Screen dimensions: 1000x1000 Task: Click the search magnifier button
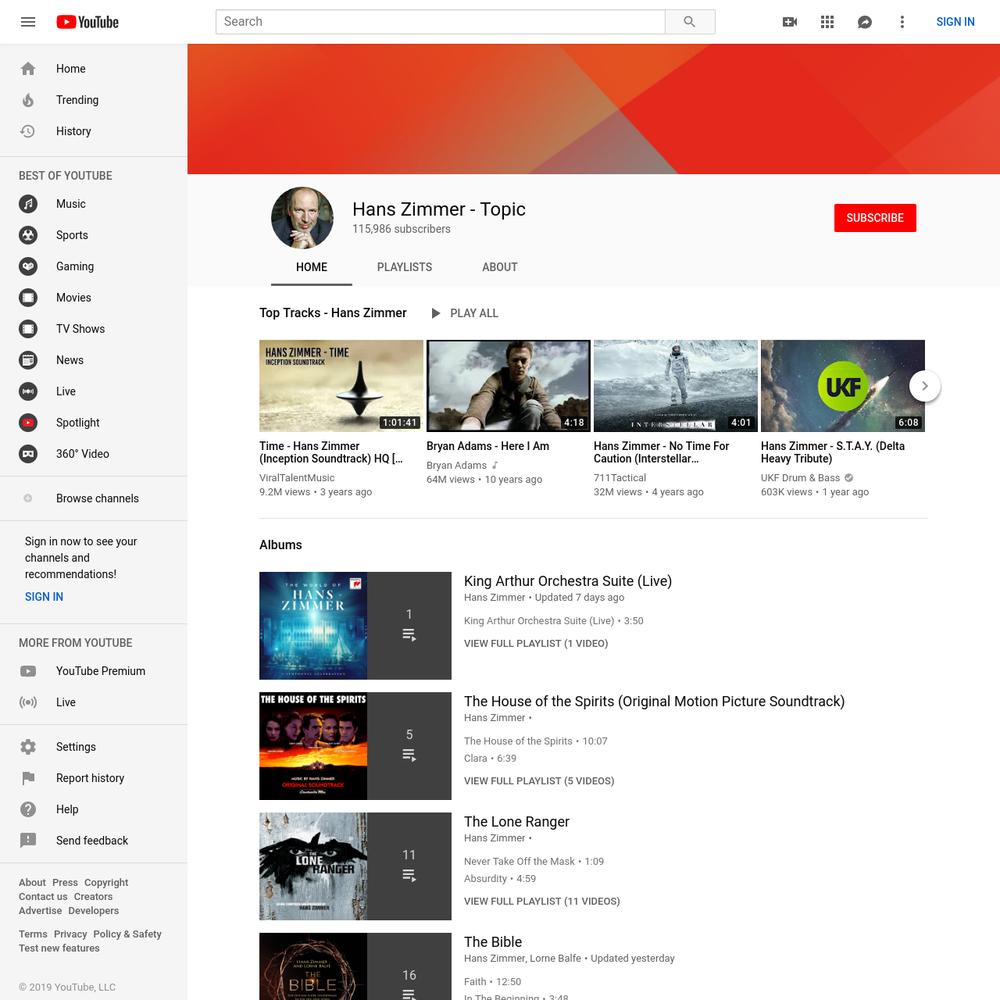[x=689, y=22]
